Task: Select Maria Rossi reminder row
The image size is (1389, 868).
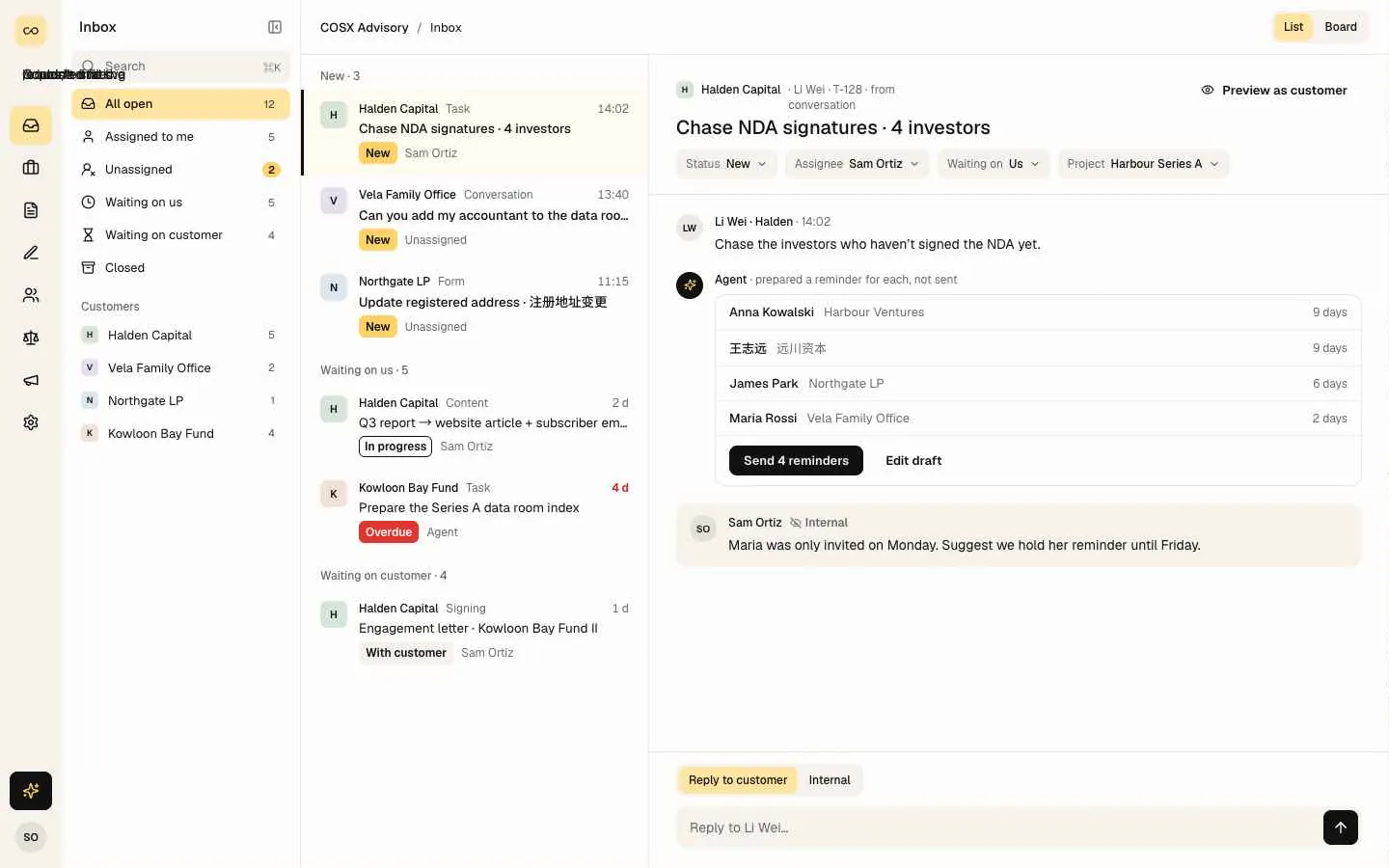Action: coord(1038,419)
